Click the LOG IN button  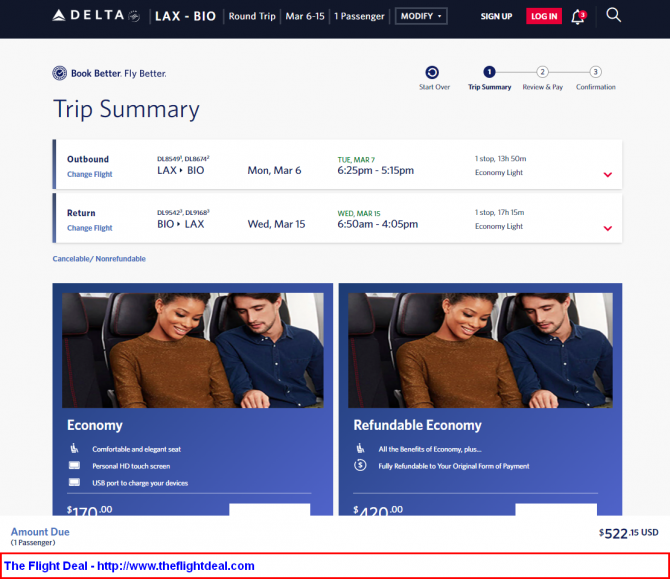(544, 16)
